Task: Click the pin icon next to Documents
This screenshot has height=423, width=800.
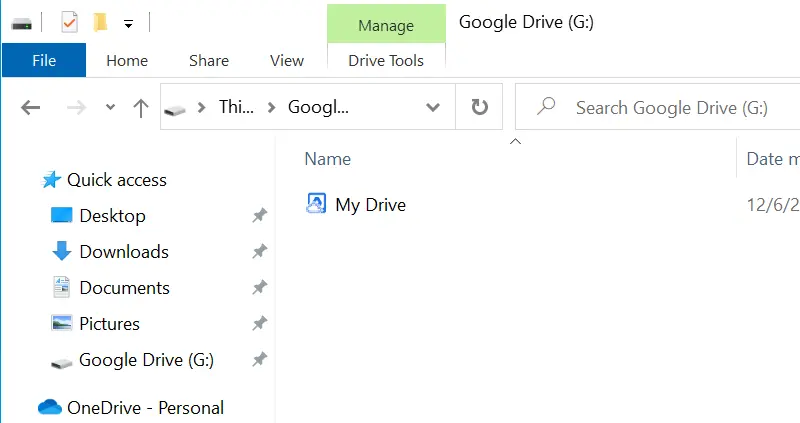Action: pyautogui.click(x=260, y=287)
